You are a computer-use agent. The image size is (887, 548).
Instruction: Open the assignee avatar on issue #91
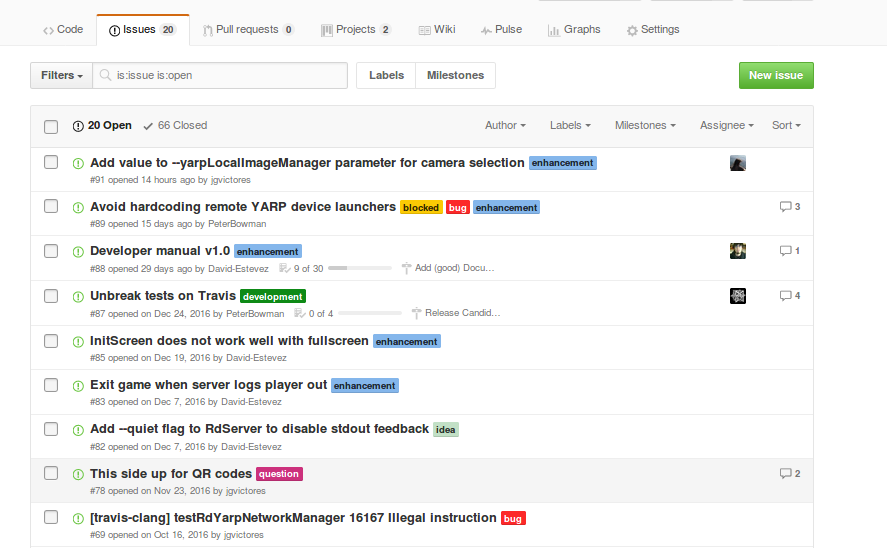(x=738, y=164)
